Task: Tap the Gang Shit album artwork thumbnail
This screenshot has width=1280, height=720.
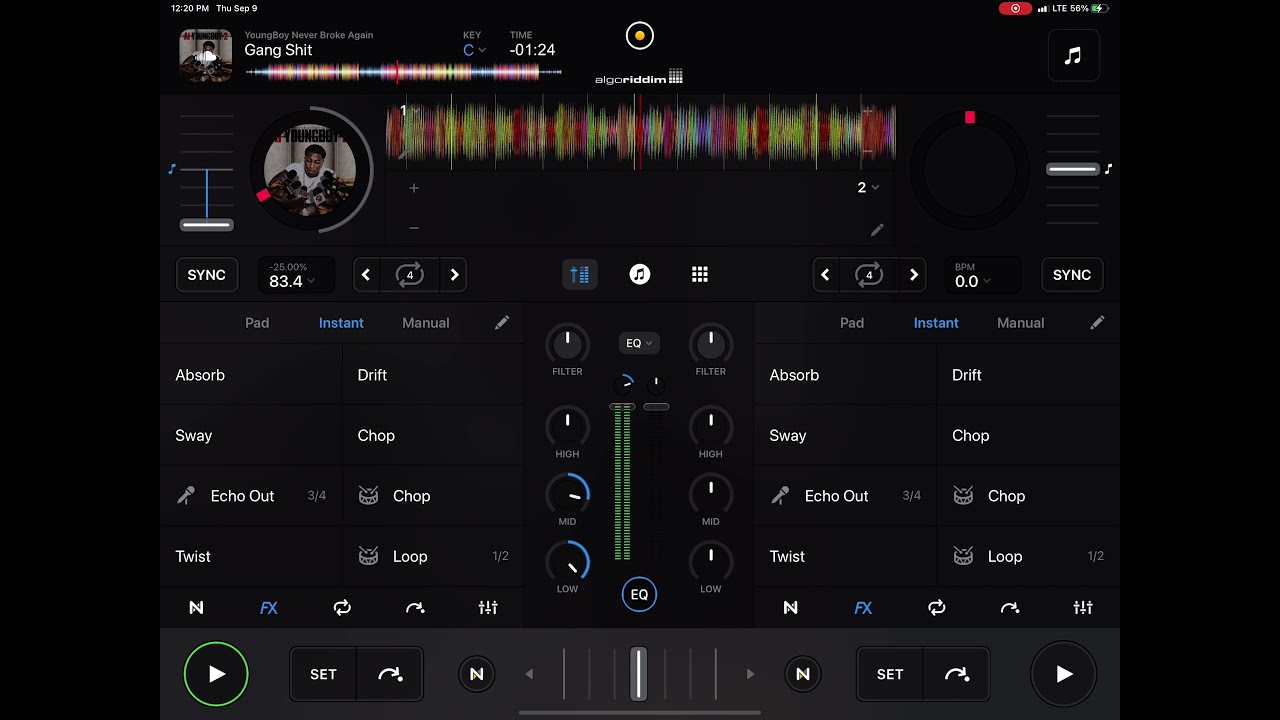Action: pos(206,55)
